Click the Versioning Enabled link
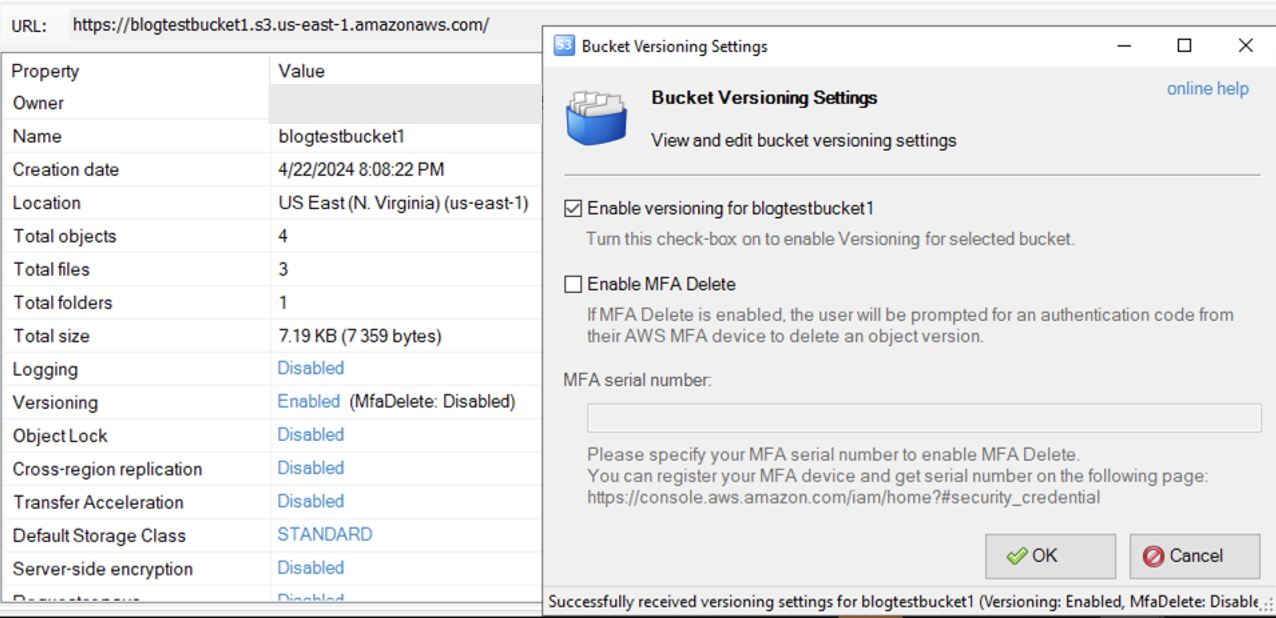This screenshot has width=1276, height=618. tap(308, 401)
